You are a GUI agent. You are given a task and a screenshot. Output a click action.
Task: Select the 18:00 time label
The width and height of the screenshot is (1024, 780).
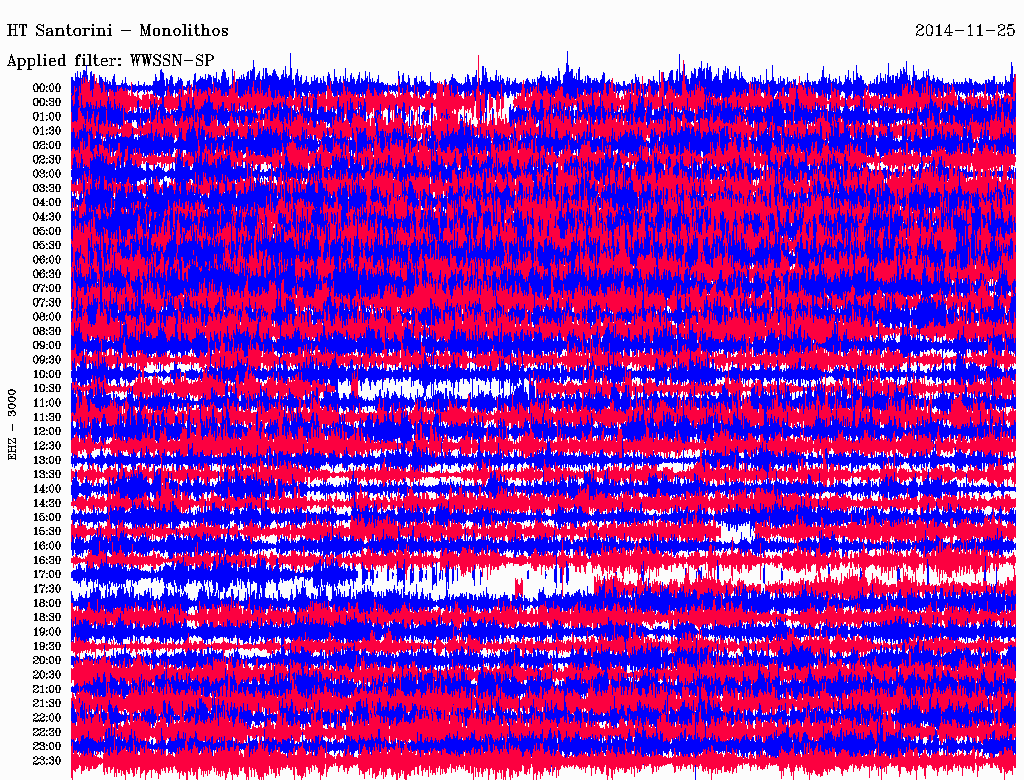point(47,604)
